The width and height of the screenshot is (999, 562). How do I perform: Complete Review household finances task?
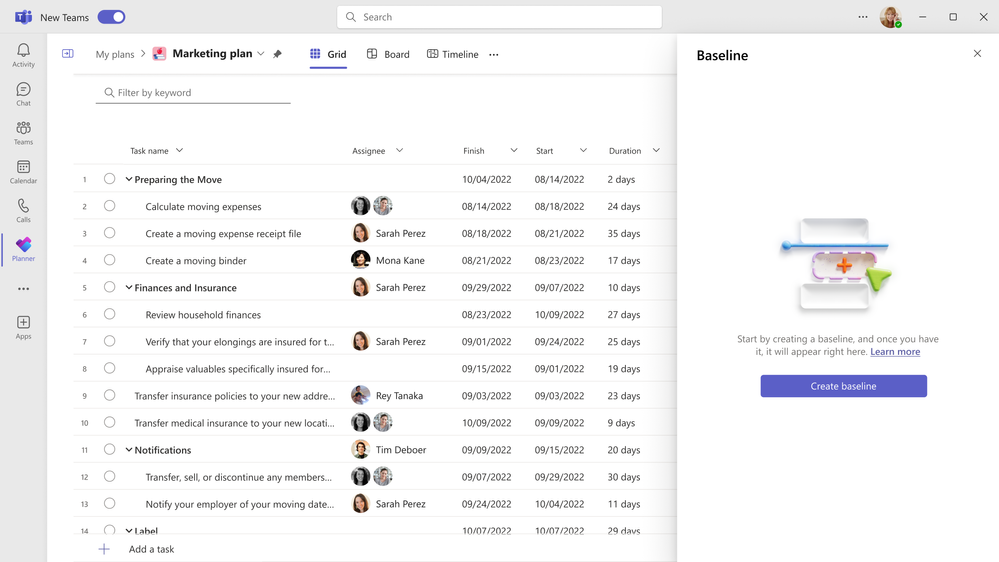(110, 314)
